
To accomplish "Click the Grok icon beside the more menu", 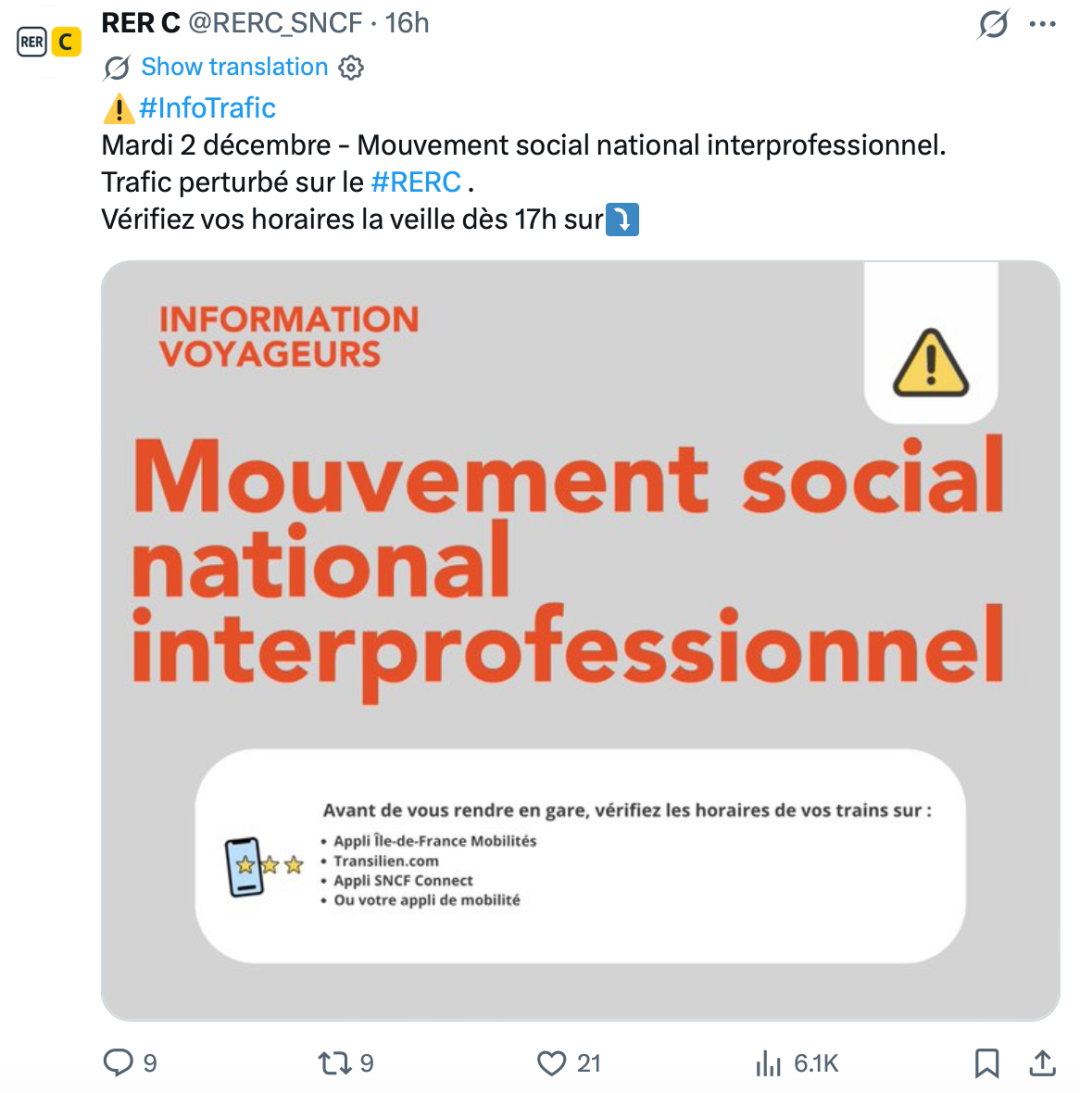I will (x=993, y=23).
